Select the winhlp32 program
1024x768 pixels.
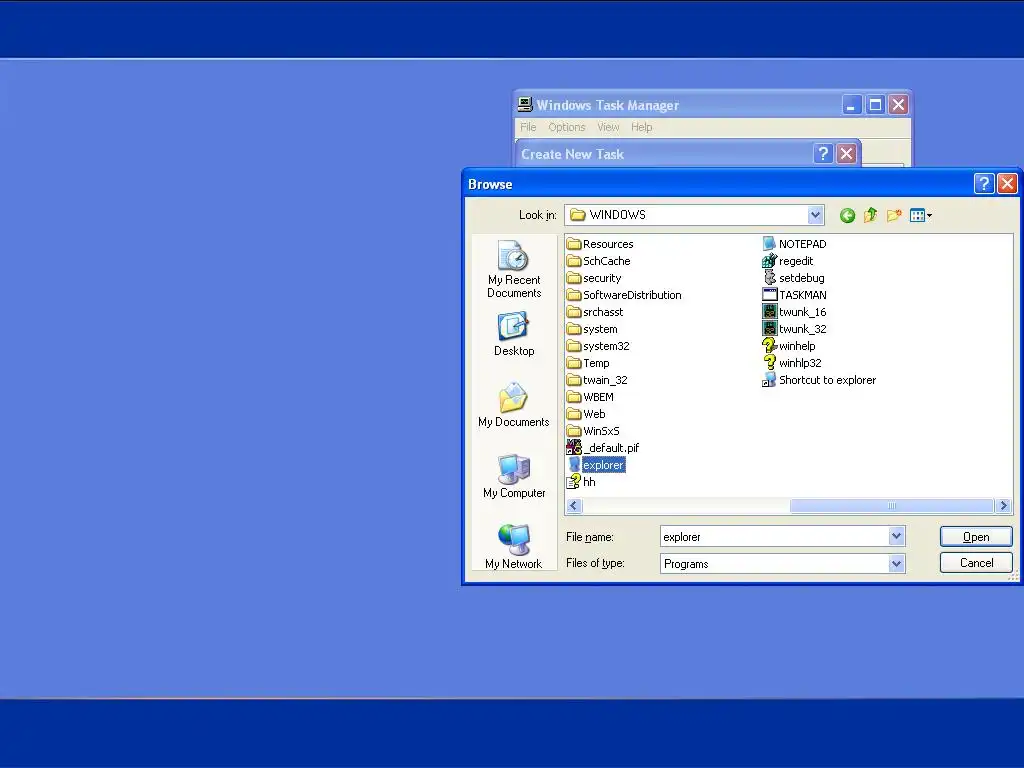tap(792, 362)
